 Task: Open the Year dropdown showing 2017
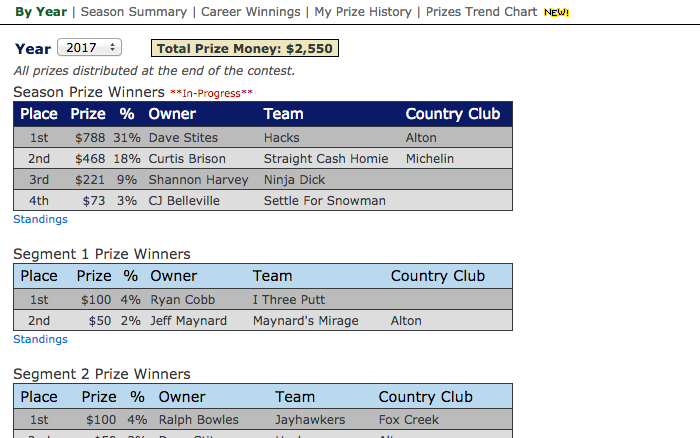(89, 48)
